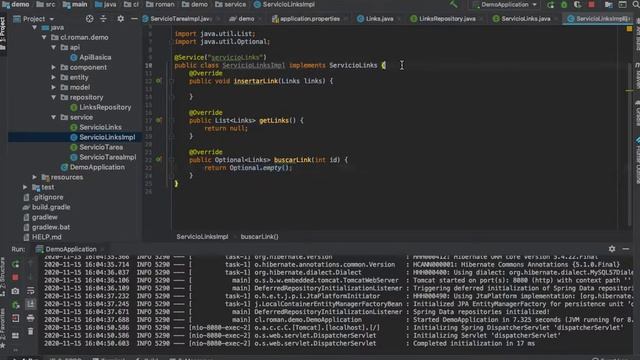640x360 pixels.
Task: Open the application.properties tab
Action: pos(309,19)
